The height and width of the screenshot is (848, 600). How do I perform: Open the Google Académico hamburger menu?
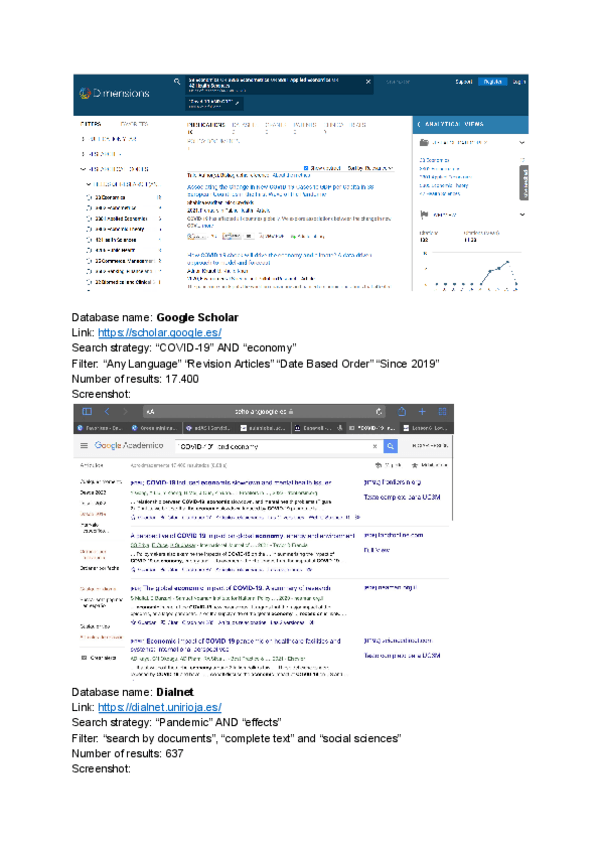[84, 446]
